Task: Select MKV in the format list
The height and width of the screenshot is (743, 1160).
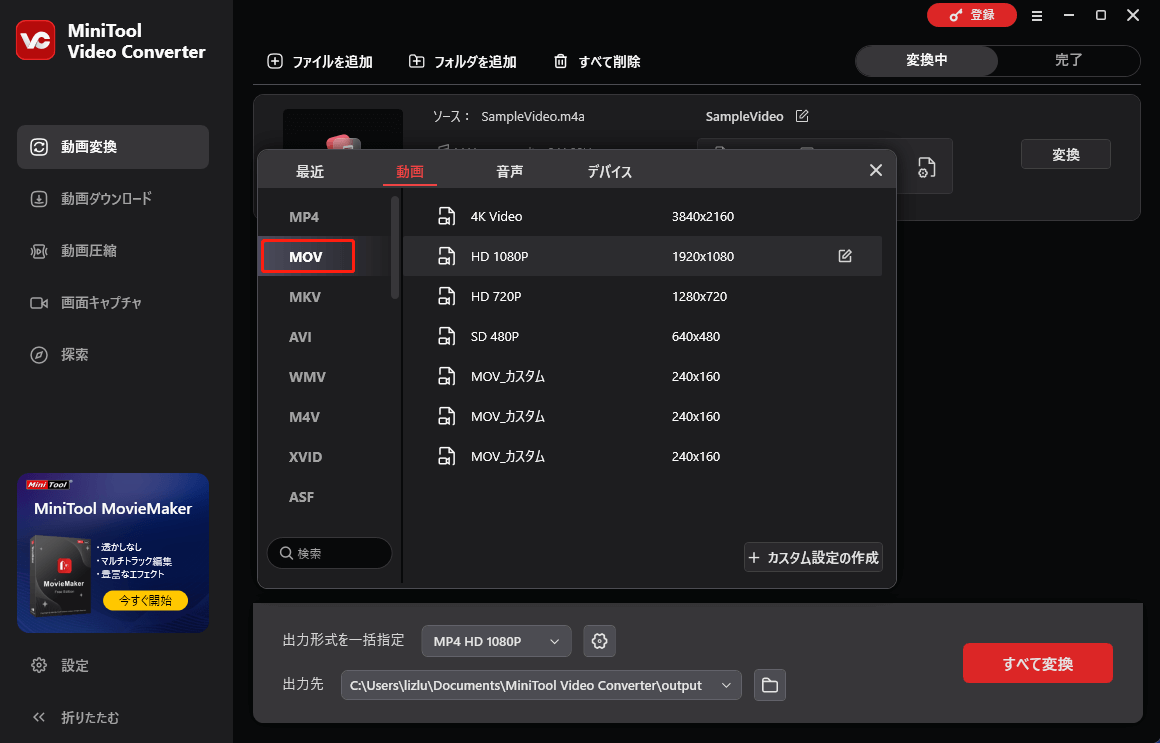Action: (x=305, y=297)
